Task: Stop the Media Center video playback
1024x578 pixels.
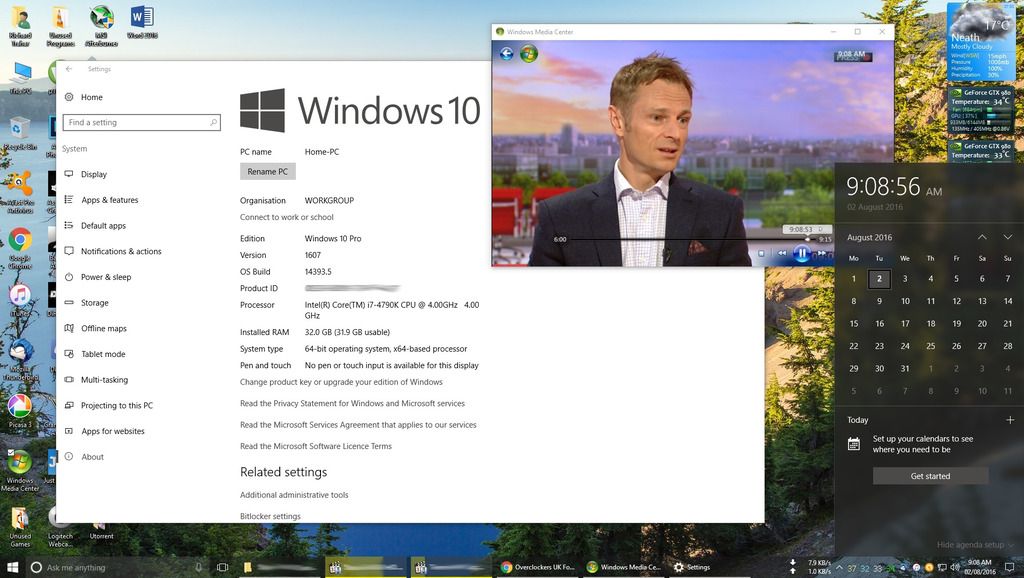Action: (761, 253)
